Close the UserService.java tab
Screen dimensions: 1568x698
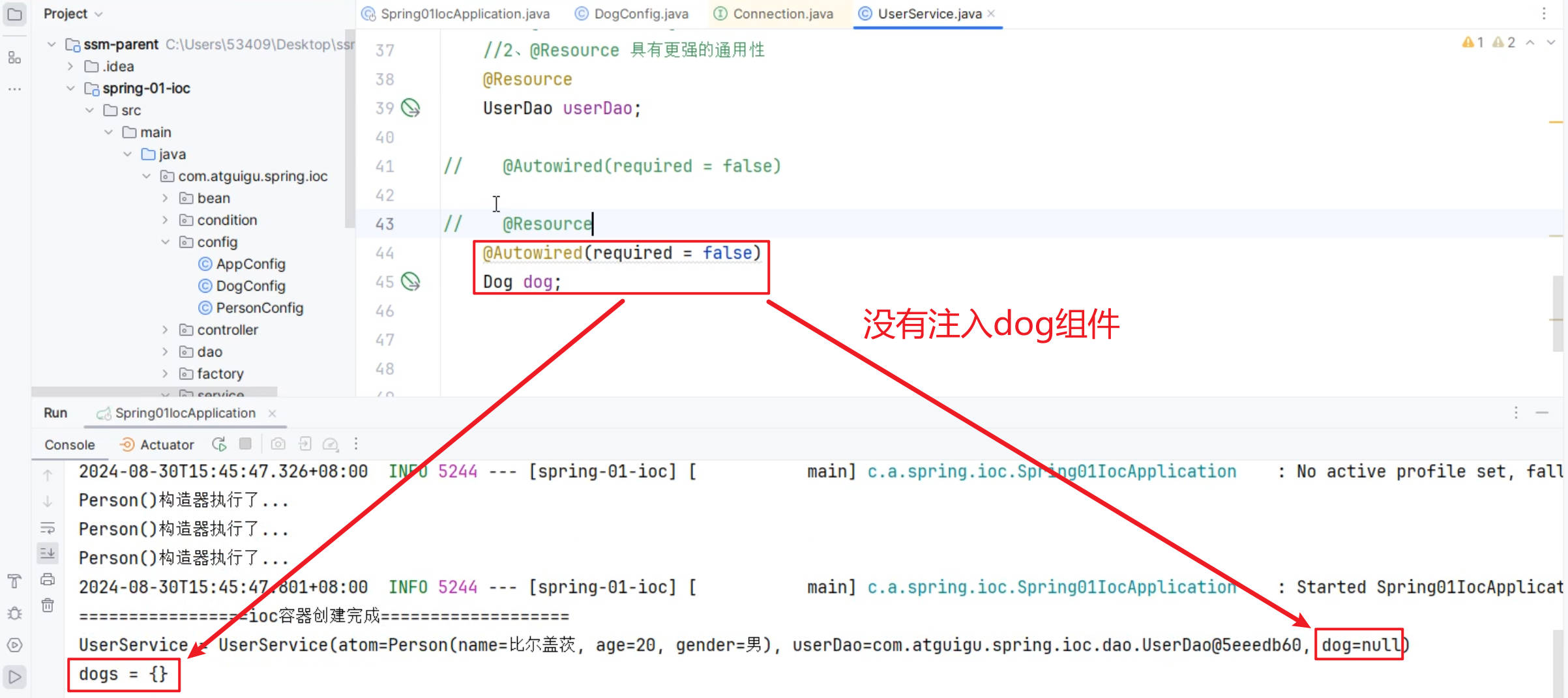tap(991, 14)
